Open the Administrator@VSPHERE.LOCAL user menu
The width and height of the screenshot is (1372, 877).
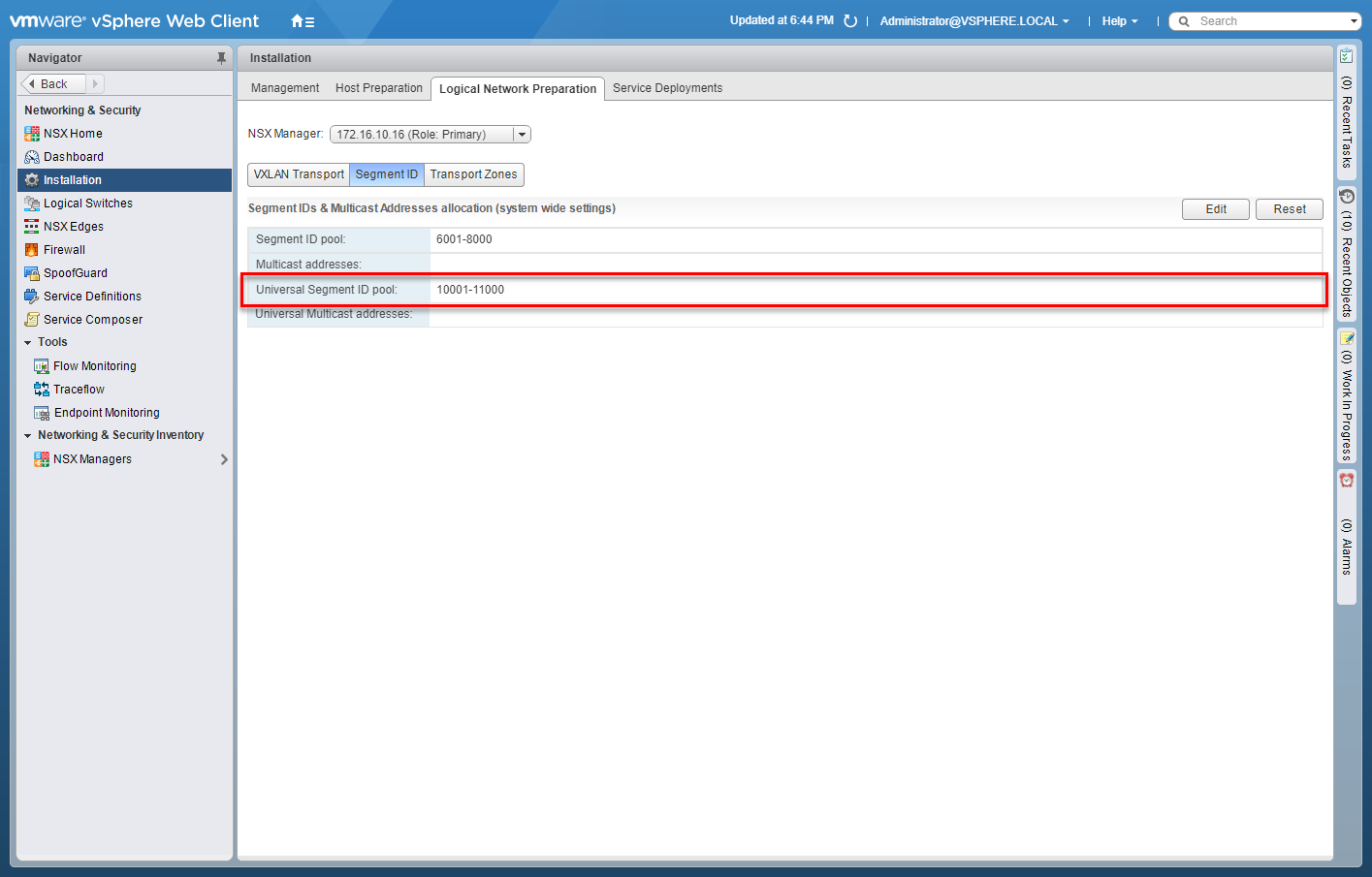tap(974, 21)
